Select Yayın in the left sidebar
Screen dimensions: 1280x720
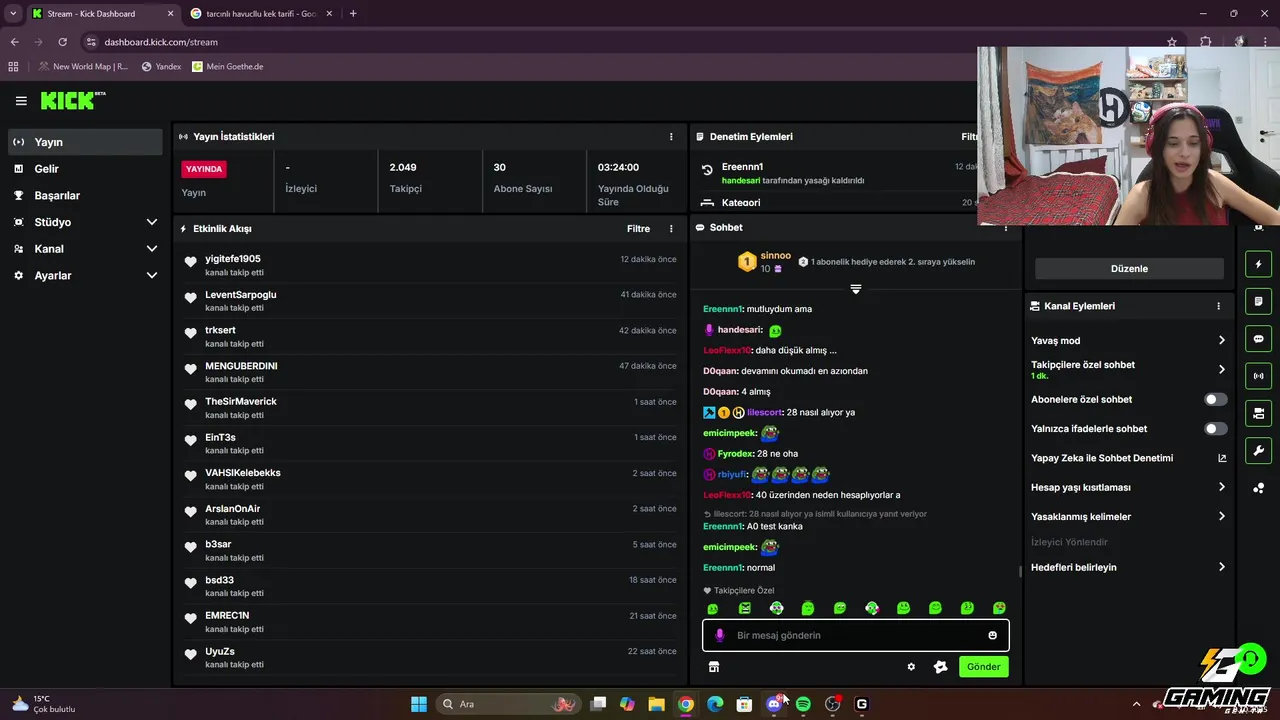[85, 142]
